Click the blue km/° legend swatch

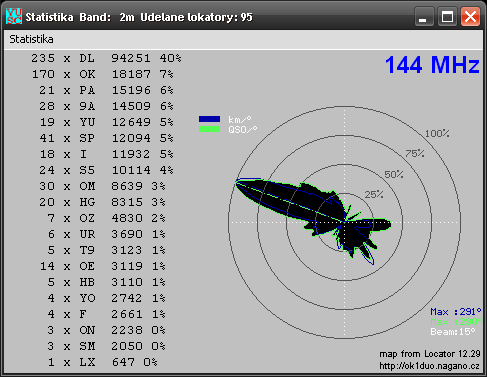click(x=209, y=119)
